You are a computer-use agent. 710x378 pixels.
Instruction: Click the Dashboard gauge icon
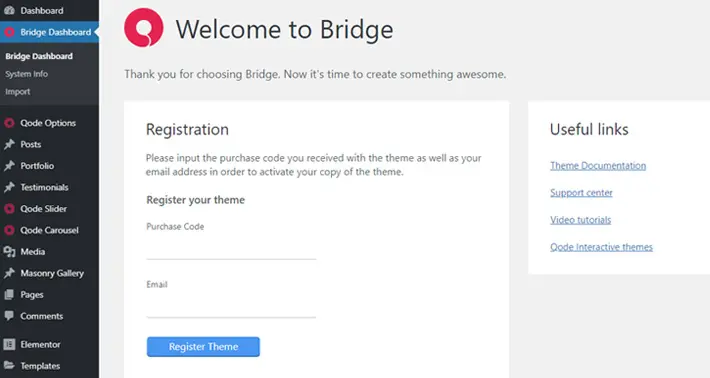tap(9, 10)
